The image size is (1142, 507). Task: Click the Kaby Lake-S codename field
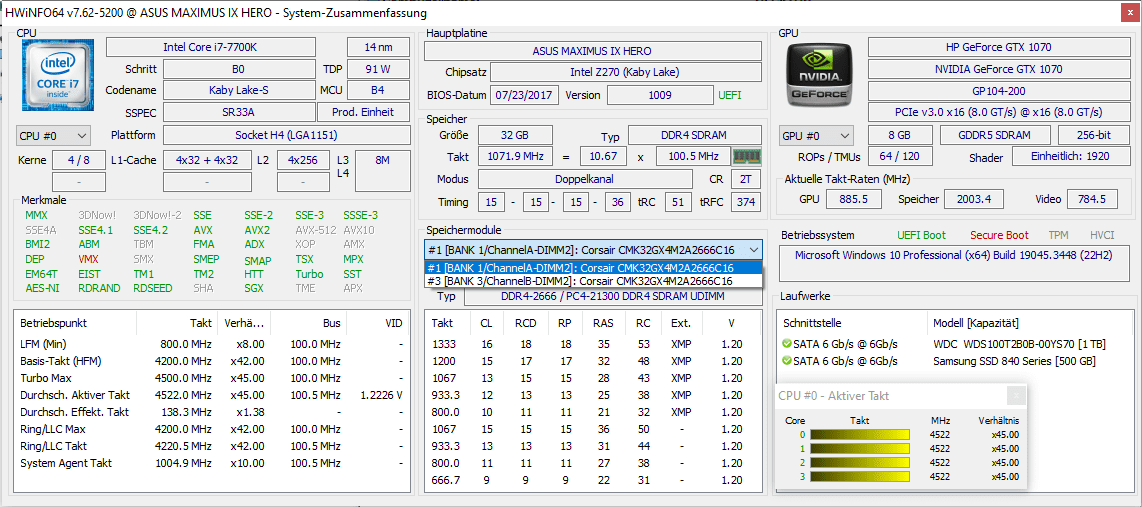click(239, 90)
